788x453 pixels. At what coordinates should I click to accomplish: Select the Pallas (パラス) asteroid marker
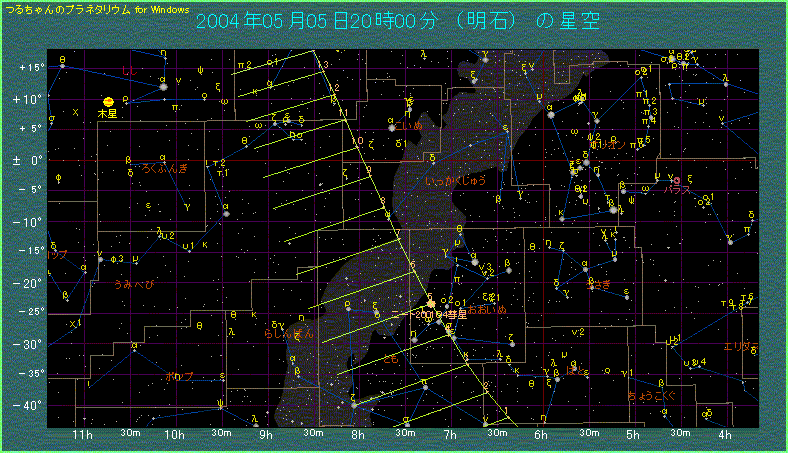676,180
